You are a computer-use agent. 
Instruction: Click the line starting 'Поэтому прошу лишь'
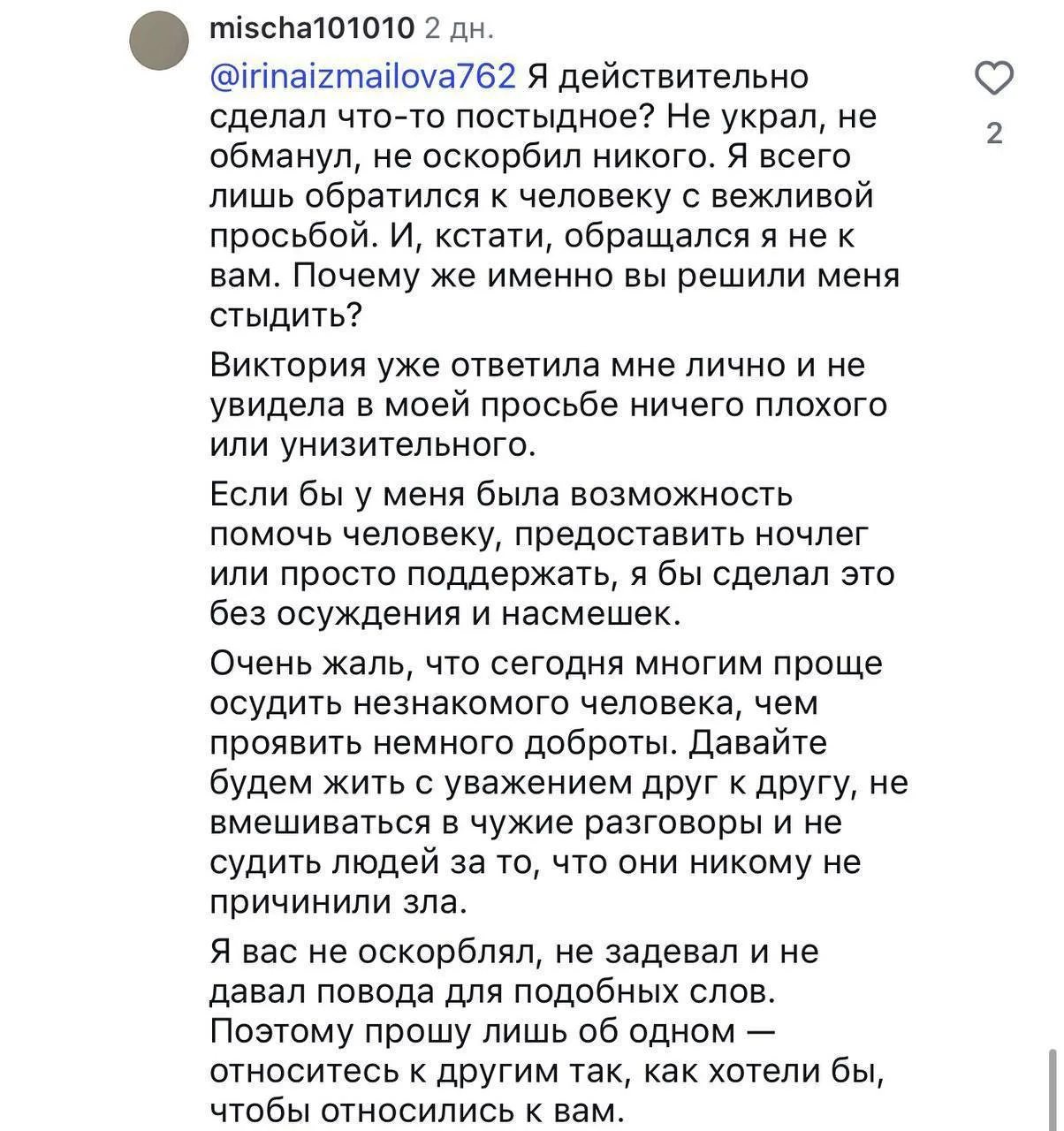point(494,1031)
